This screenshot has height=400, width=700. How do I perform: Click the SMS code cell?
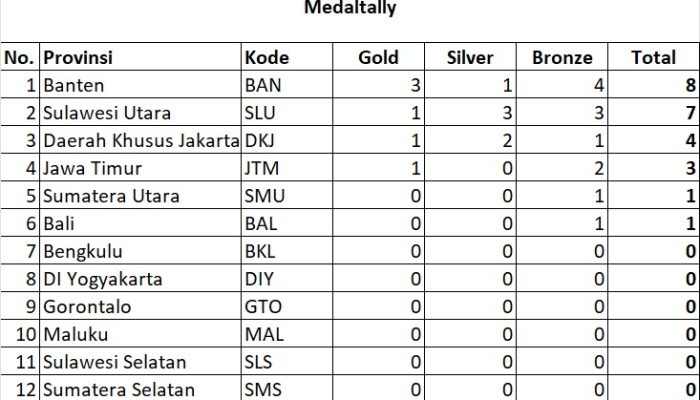pyautogui.click(x=263, y=389)
